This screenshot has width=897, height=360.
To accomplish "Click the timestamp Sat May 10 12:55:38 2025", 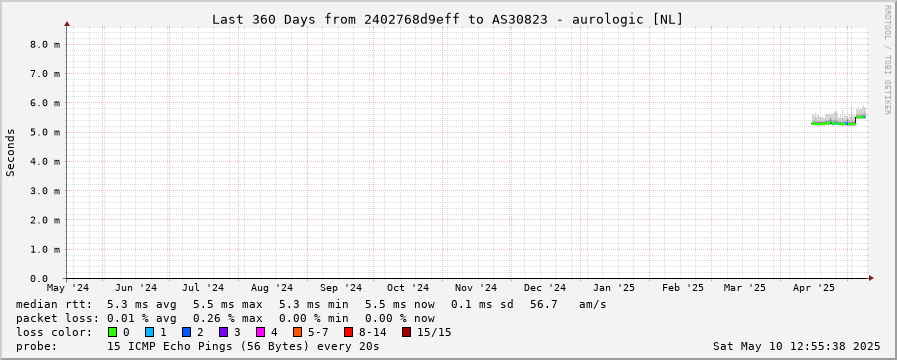I will (x=796, y=346).
